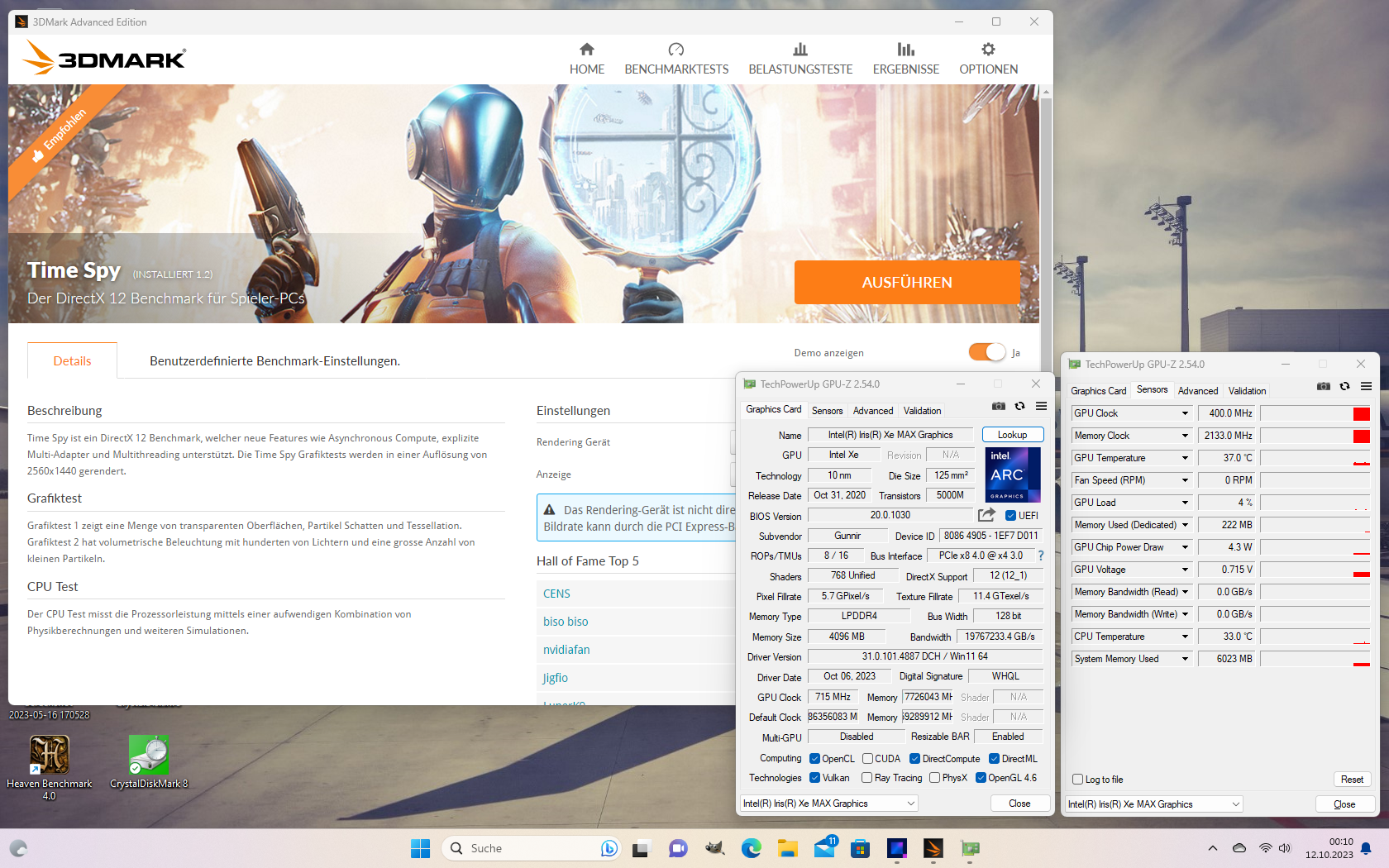1389x868 pixels.
Task: Toggle the CUDA checkbox
Action: click(868, 759)
